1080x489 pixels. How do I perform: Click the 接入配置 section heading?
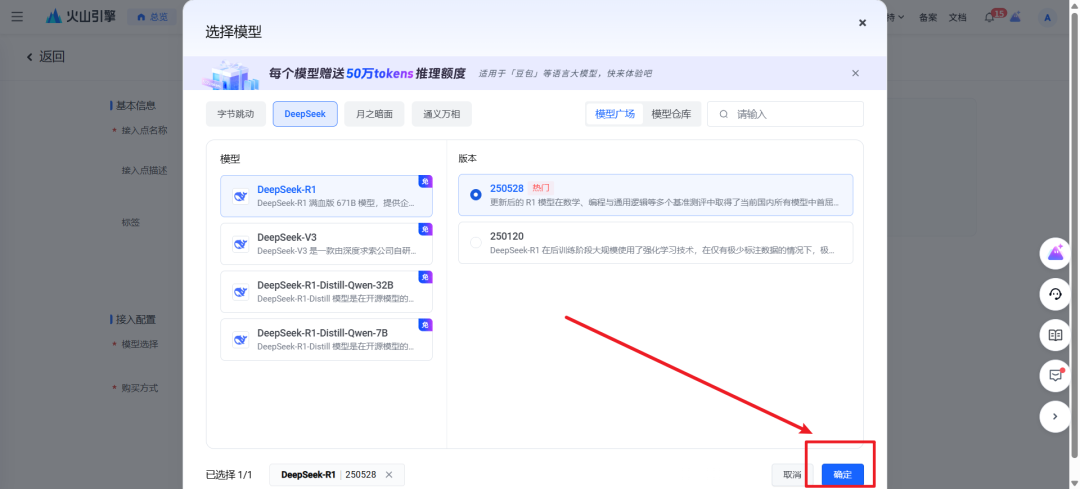[x=135, y=320]
